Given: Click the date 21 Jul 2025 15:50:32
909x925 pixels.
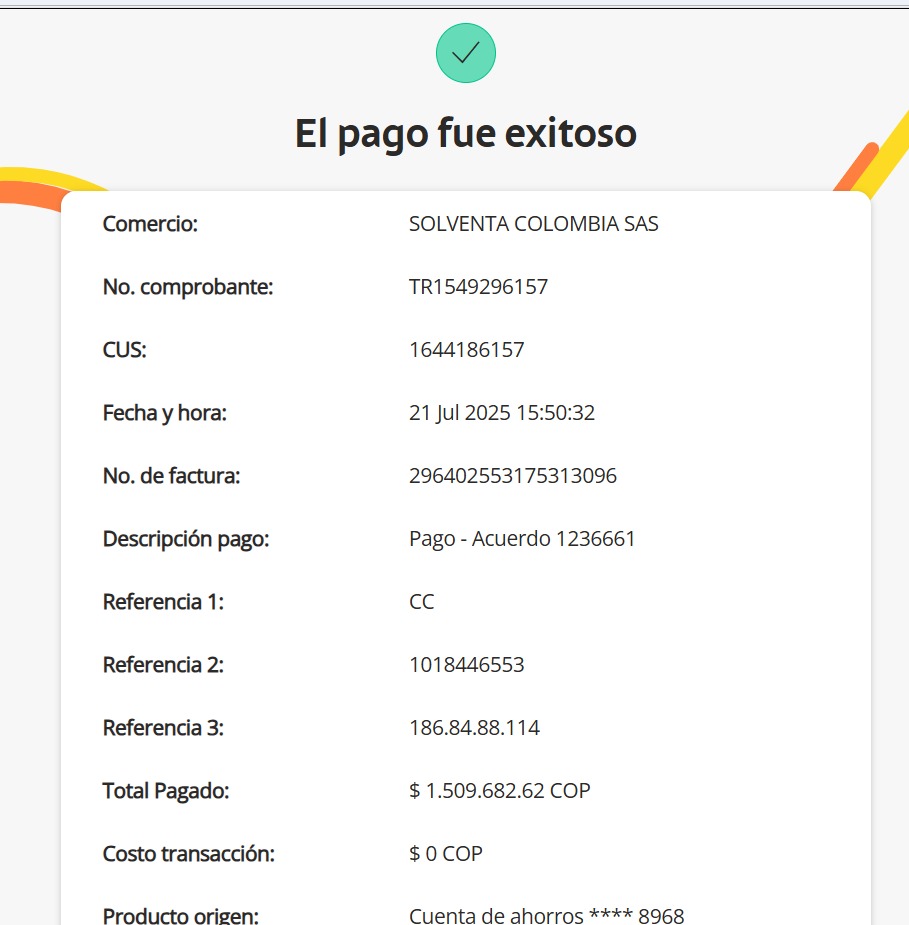Looking at the screenshot, I should [502, 413].
